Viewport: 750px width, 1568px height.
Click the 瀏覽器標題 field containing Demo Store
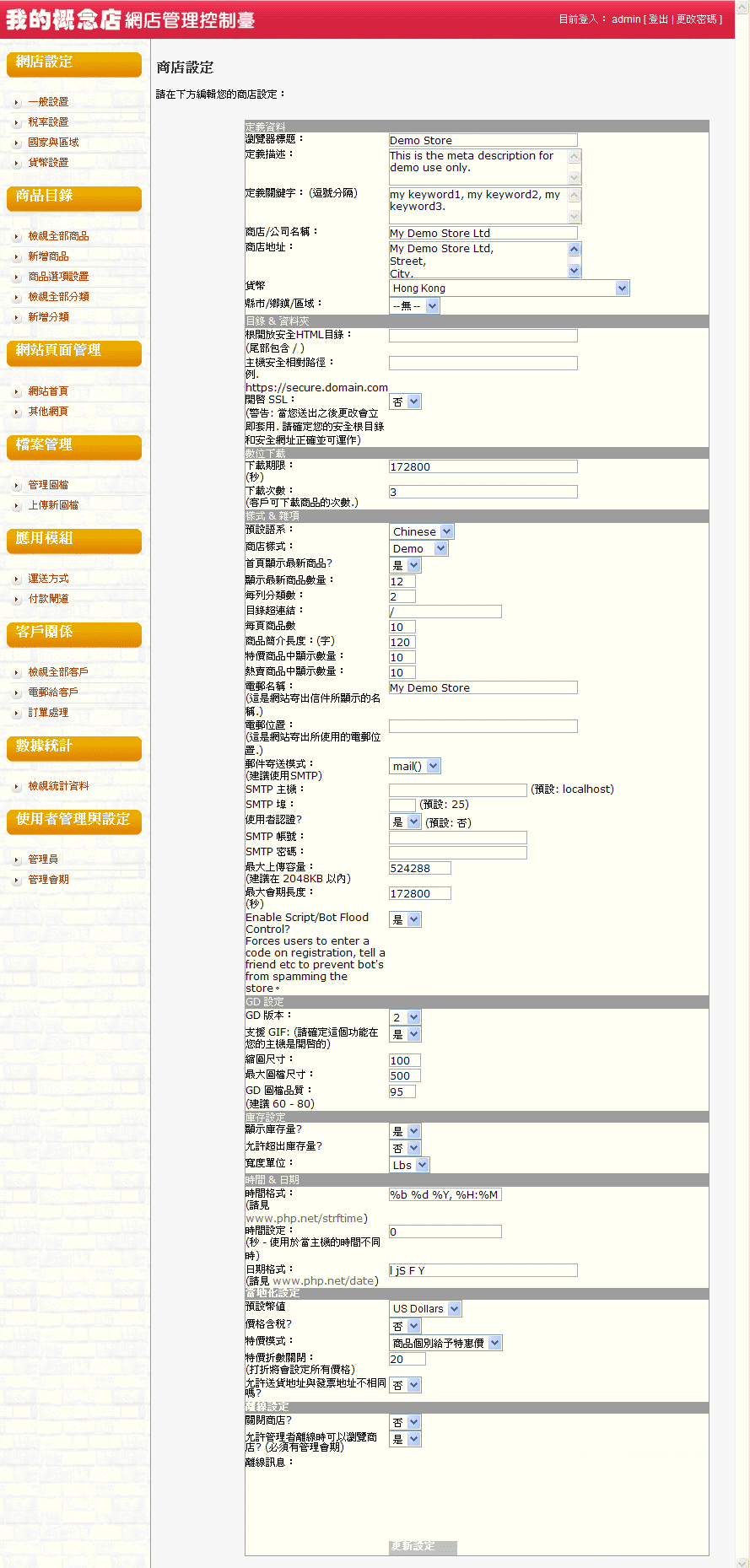483,141
